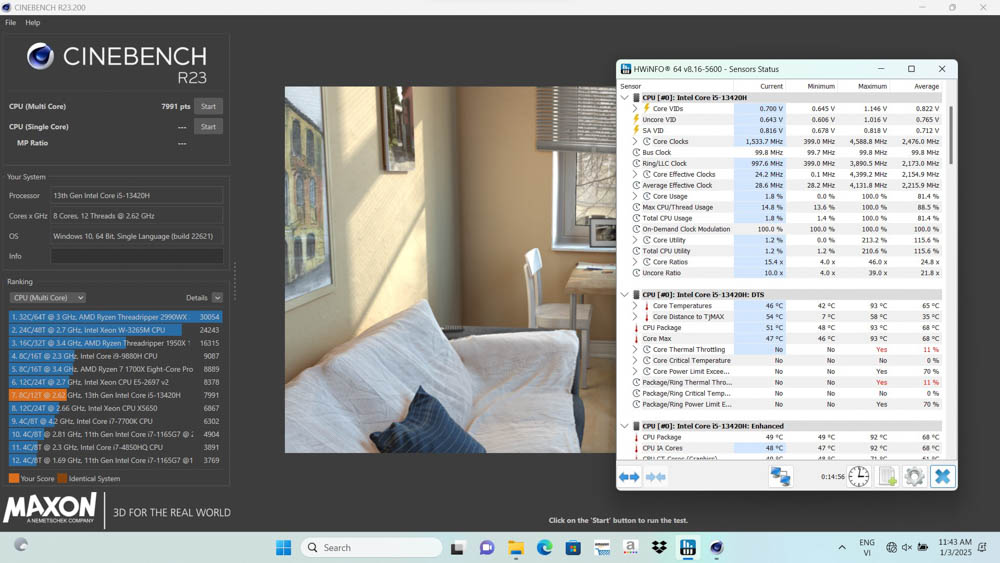
Task: Open Task View from the taskbar
Action: [x=457, y=548]
